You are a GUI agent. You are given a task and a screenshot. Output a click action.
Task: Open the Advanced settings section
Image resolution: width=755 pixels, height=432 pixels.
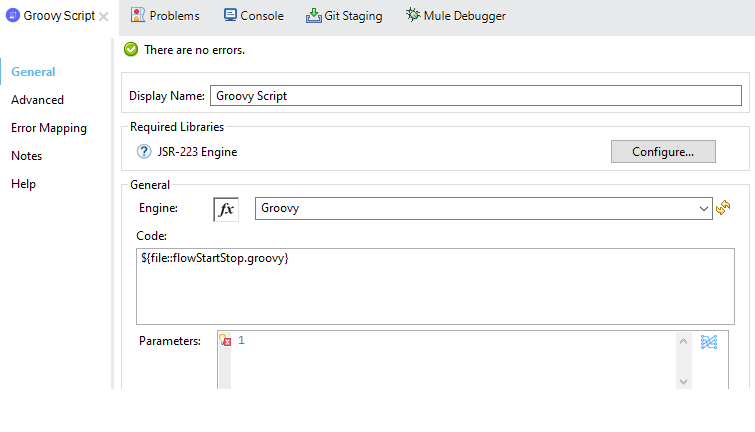tap(37, 100)
